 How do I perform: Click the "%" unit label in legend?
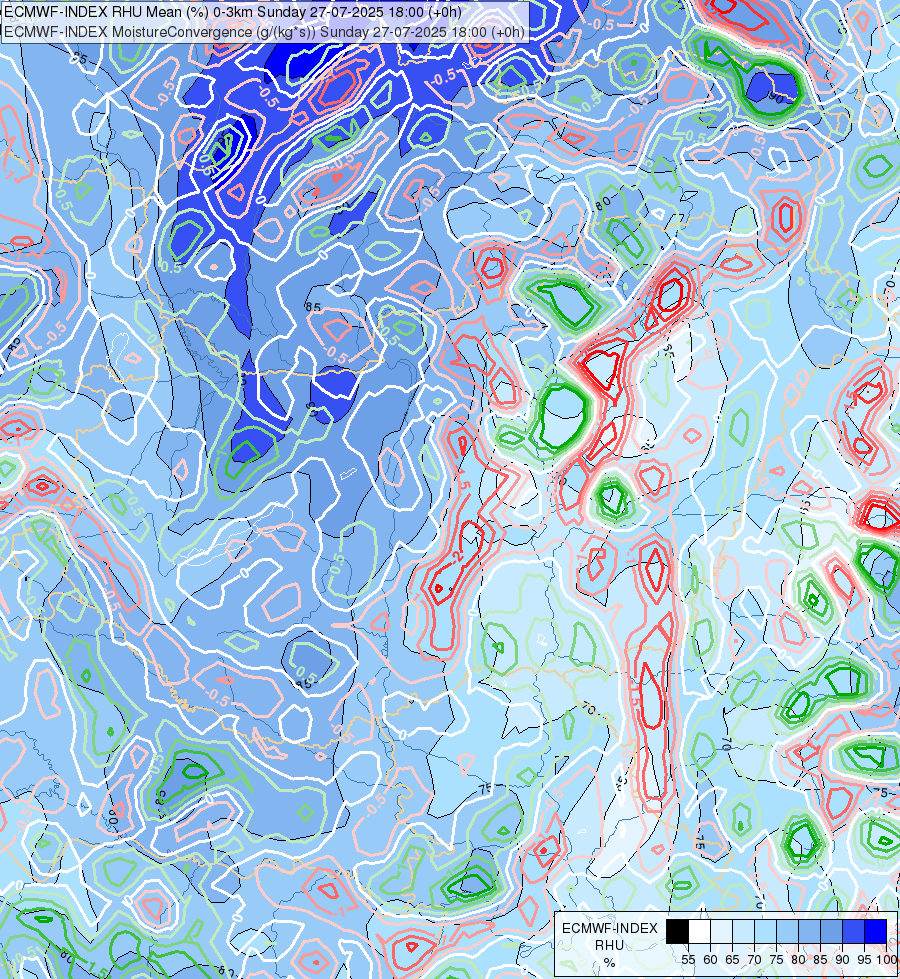[609, 963]
